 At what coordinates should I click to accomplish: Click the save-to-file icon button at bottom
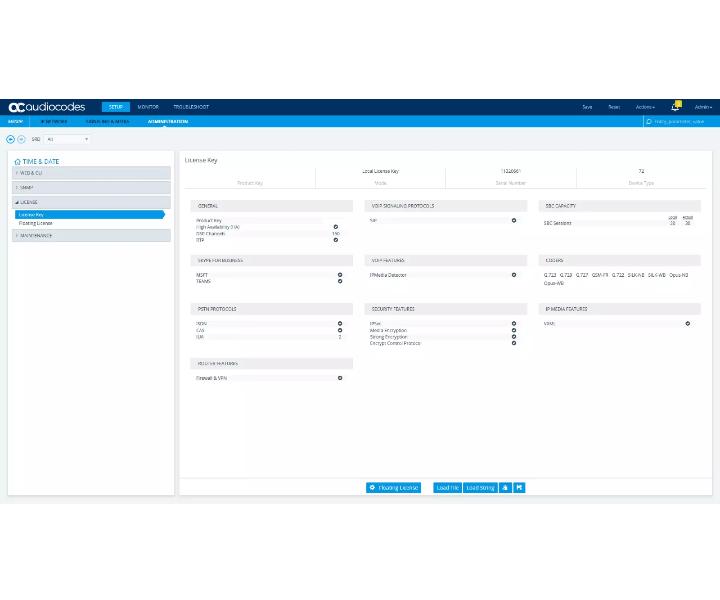pos(519,488)
